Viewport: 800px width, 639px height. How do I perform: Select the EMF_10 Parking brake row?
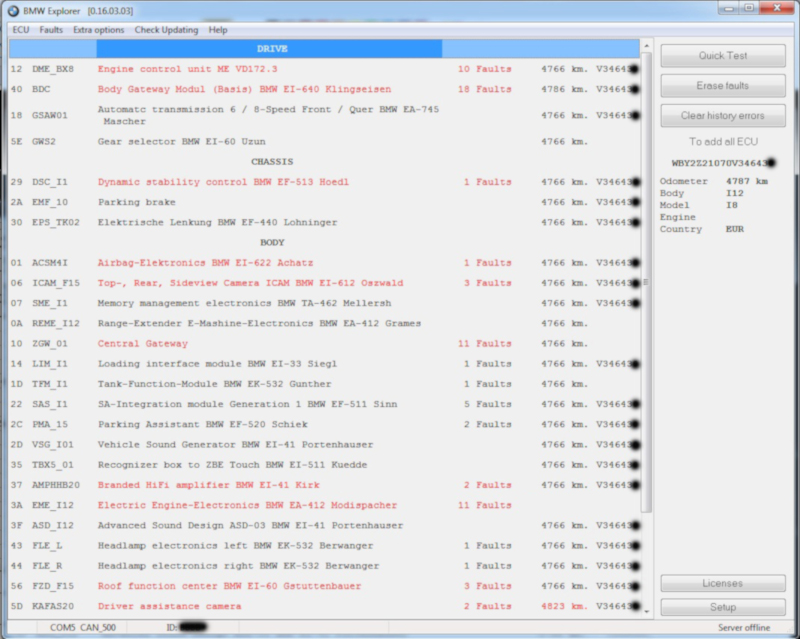(x=324, y=202)
